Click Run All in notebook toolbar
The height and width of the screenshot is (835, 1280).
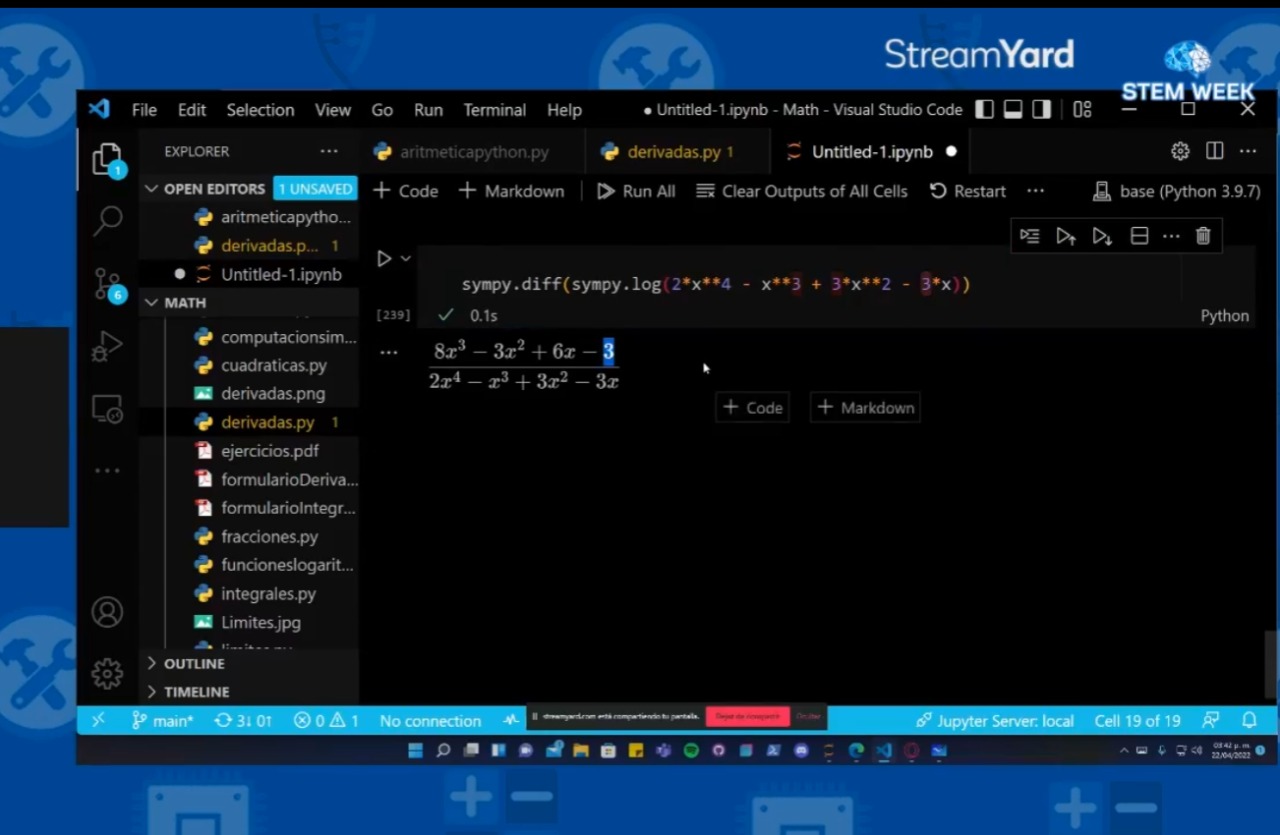pos(636,191)
